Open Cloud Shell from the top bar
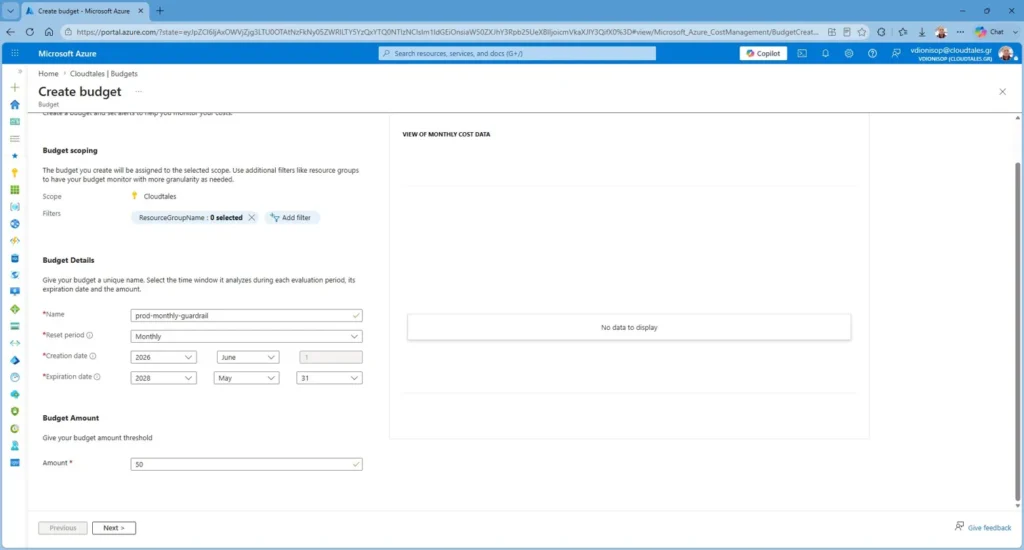The image size is (1024, 550). pos(802,54)
